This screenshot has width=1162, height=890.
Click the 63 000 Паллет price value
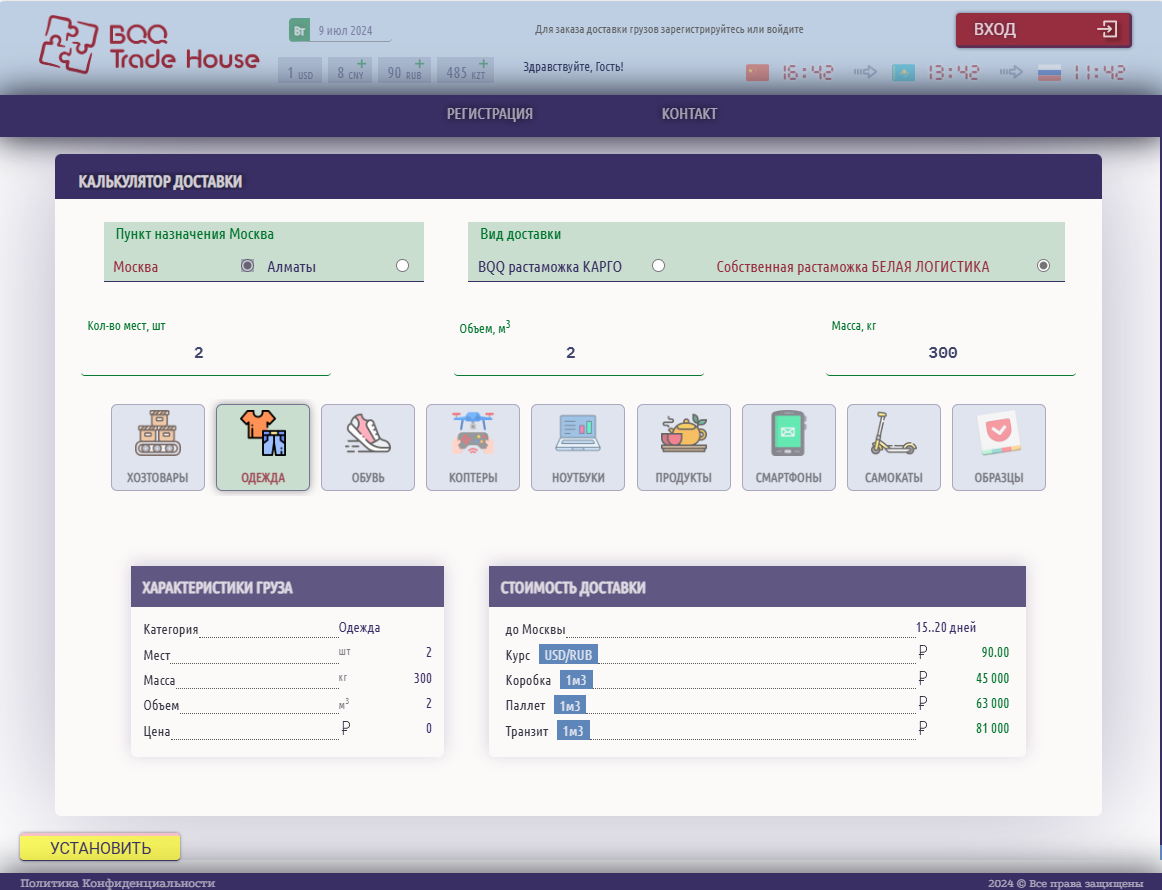(992, 703)
